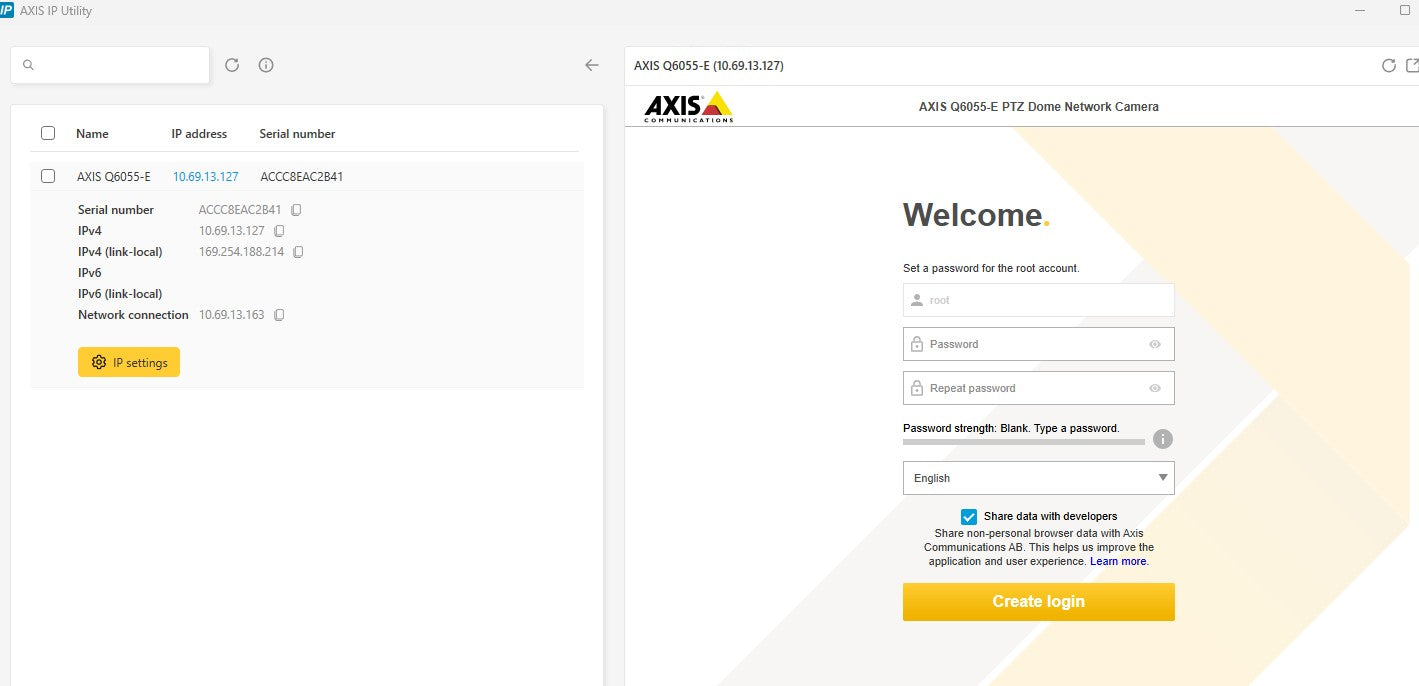Click the Network connection label
Screen dimensions: 1419x686
pyautogui.click(x=133, y=315)
